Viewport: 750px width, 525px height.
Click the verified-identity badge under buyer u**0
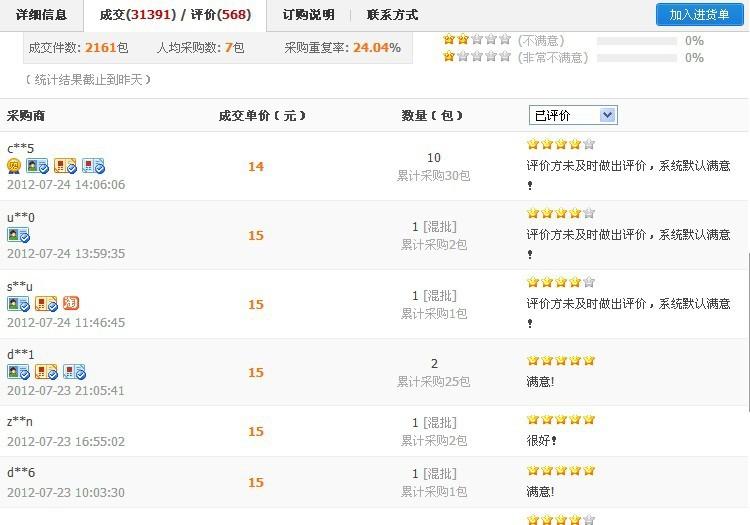point(18,235)
